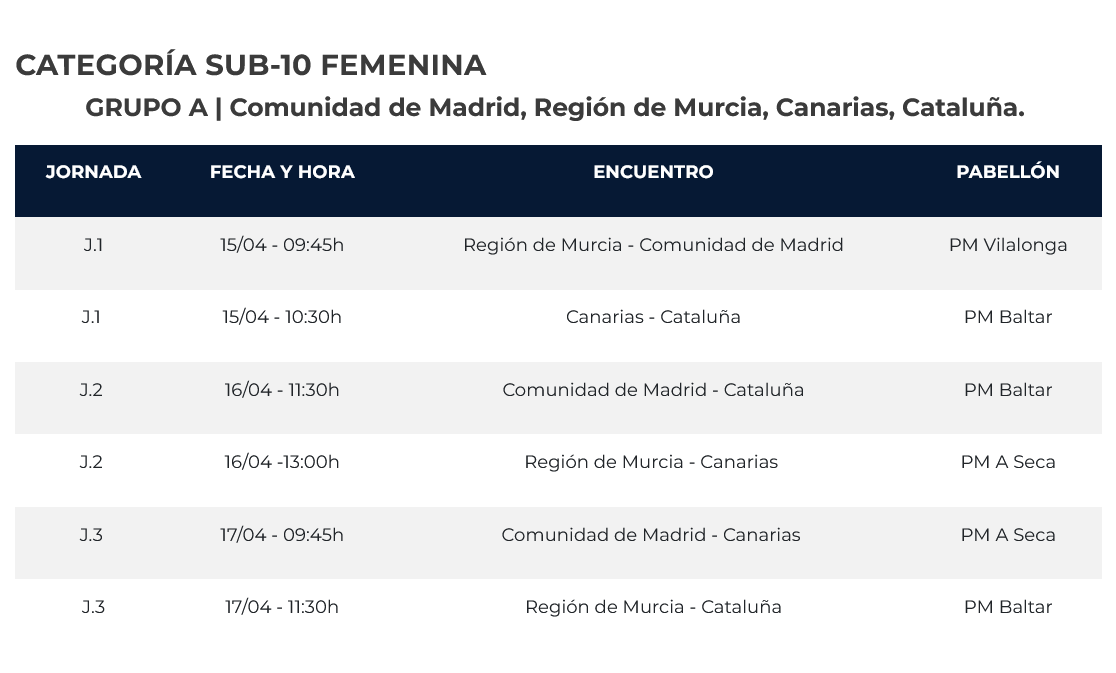Click the JORNADA column header
This screenshot has height=673, width=1116.
click(x=93, y=172)
